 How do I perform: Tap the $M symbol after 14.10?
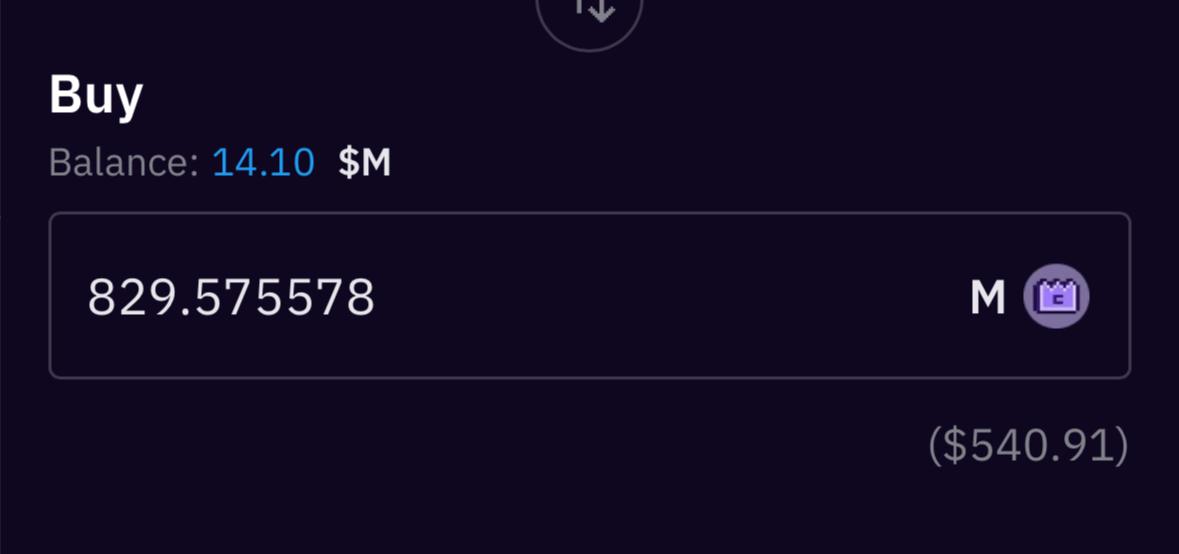364,162
